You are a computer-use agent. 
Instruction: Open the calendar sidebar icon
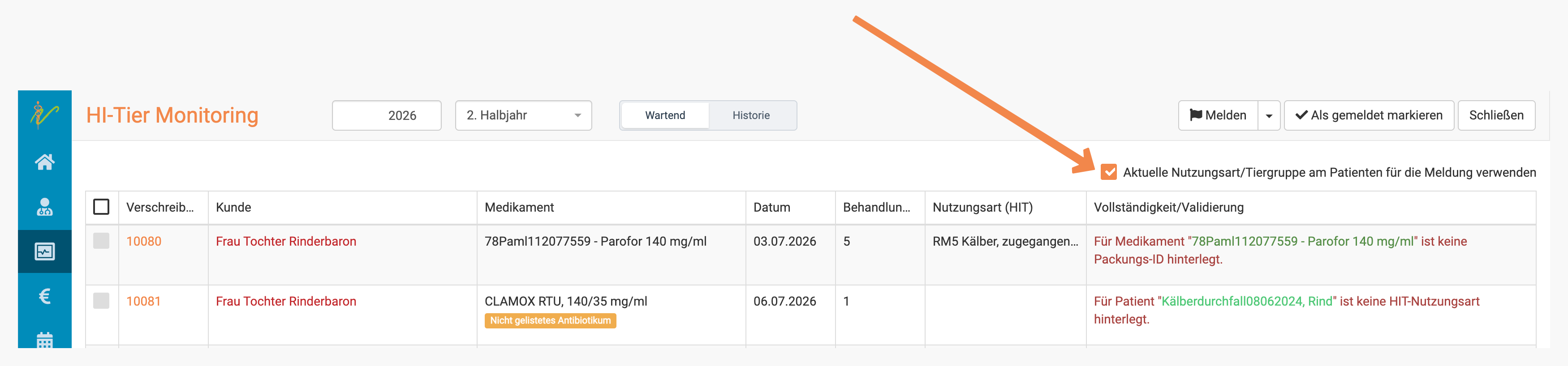[x=44, y=340]
